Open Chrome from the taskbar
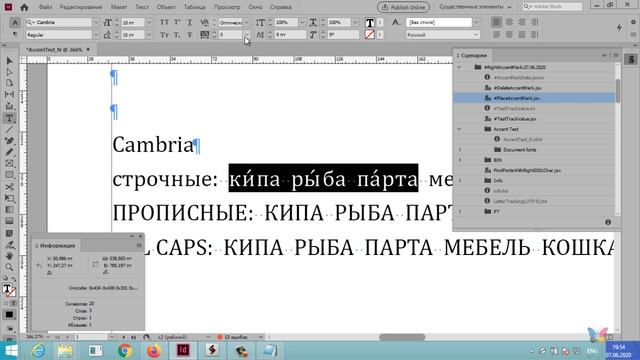This screenshot has width=640, height=360. pos(125,350)
